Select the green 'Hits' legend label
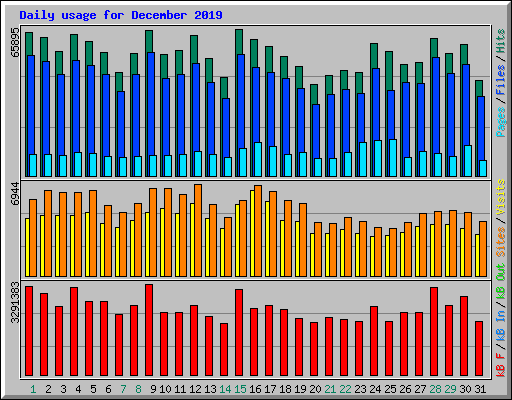The height and width of the screenshot is (400, 512). tap(500, 41)
